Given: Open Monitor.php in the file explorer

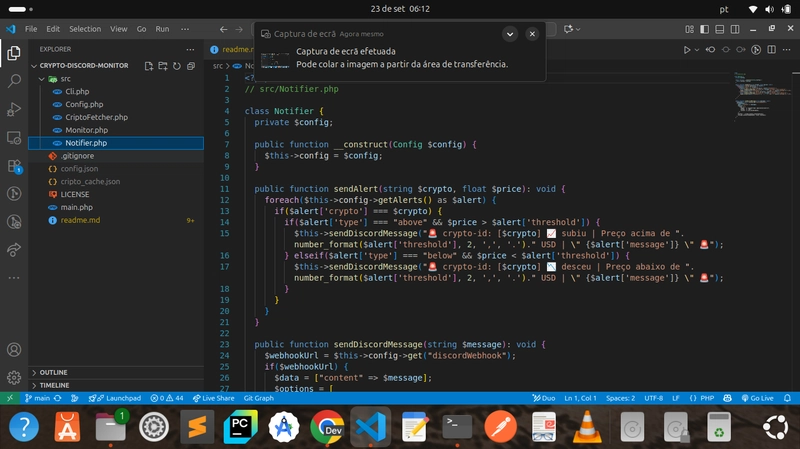Looking at the screenshot, I should coord(87,130).
